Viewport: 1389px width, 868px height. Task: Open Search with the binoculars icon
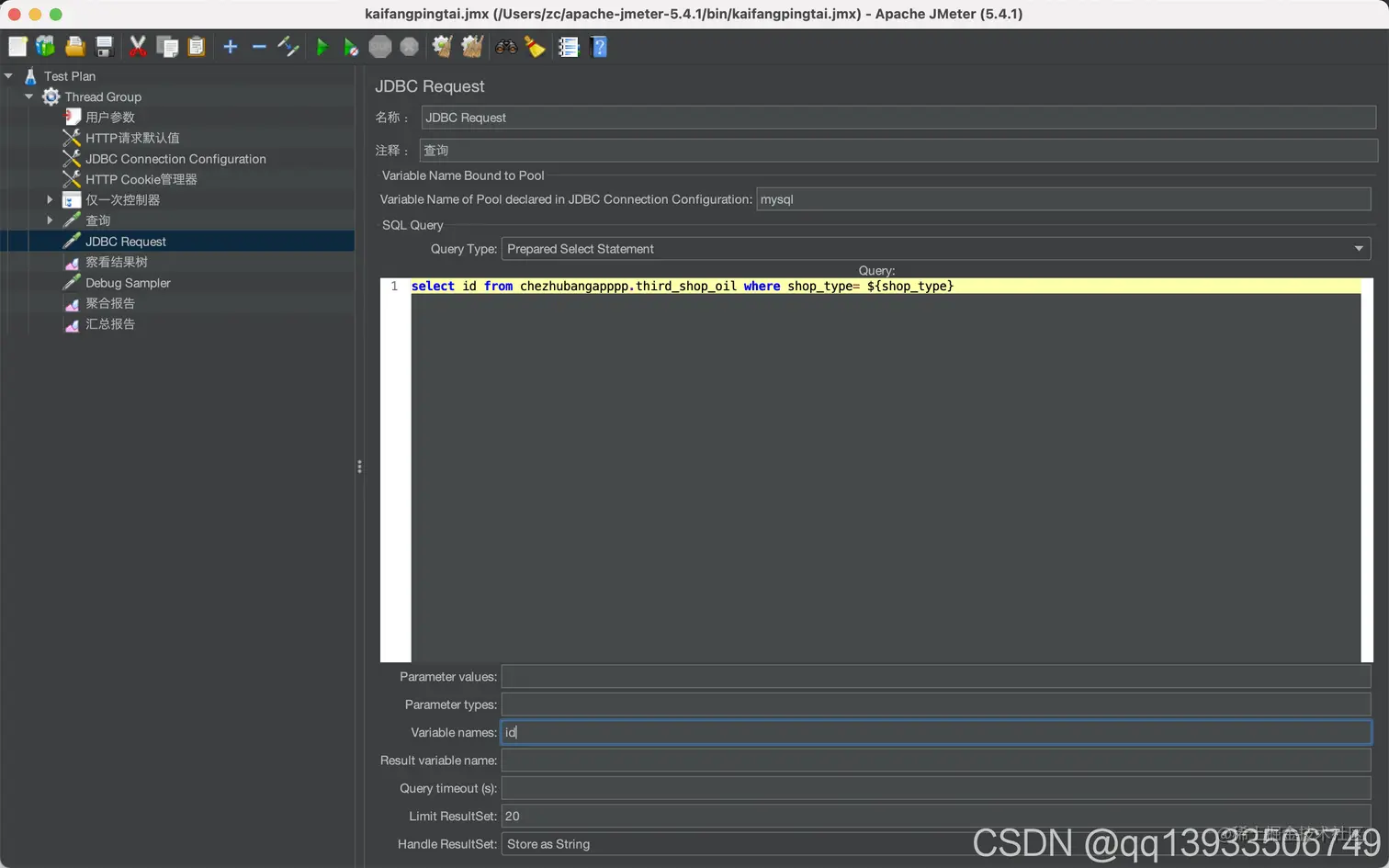pos(506,47)
